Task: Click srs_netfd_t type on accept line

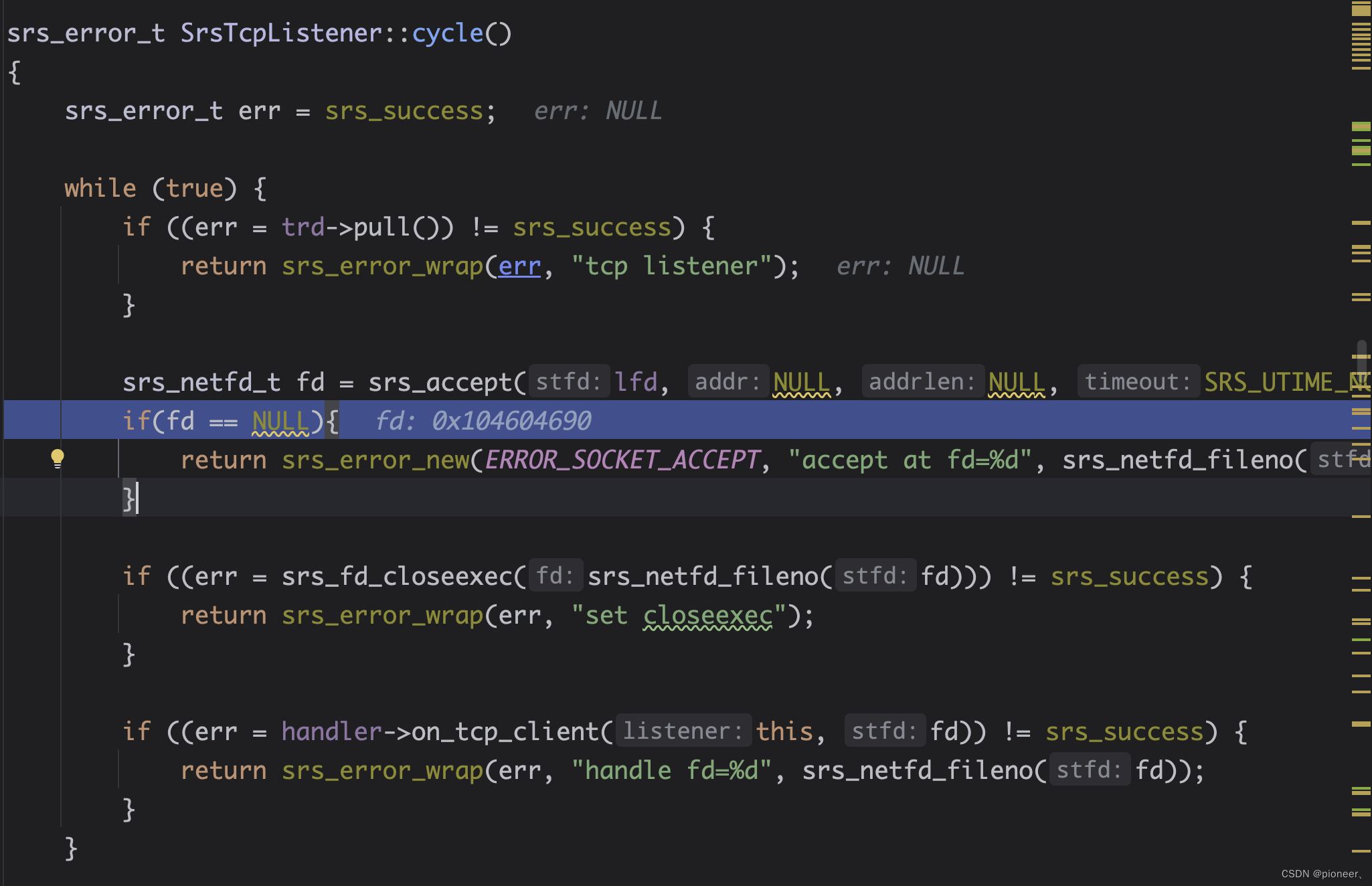Action: tap(201, 383)
